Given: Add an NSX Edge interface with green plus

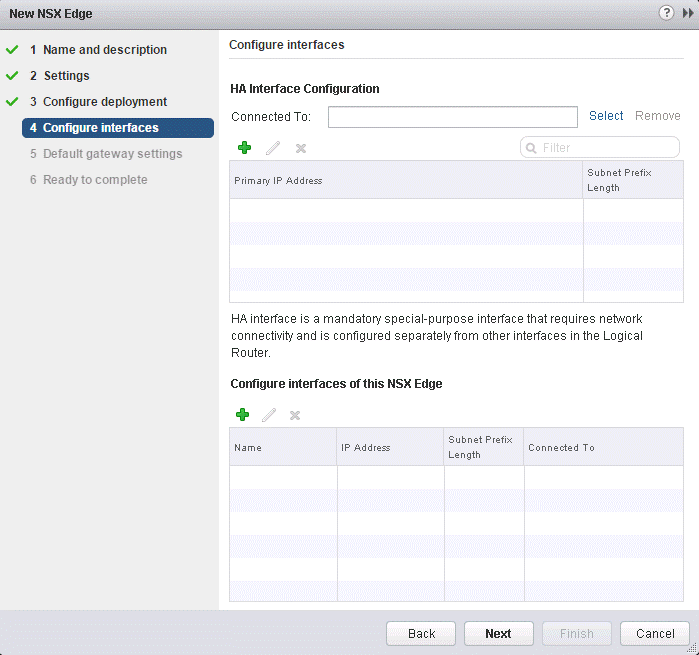Looking at the screenshot, I should coord(242,415).
